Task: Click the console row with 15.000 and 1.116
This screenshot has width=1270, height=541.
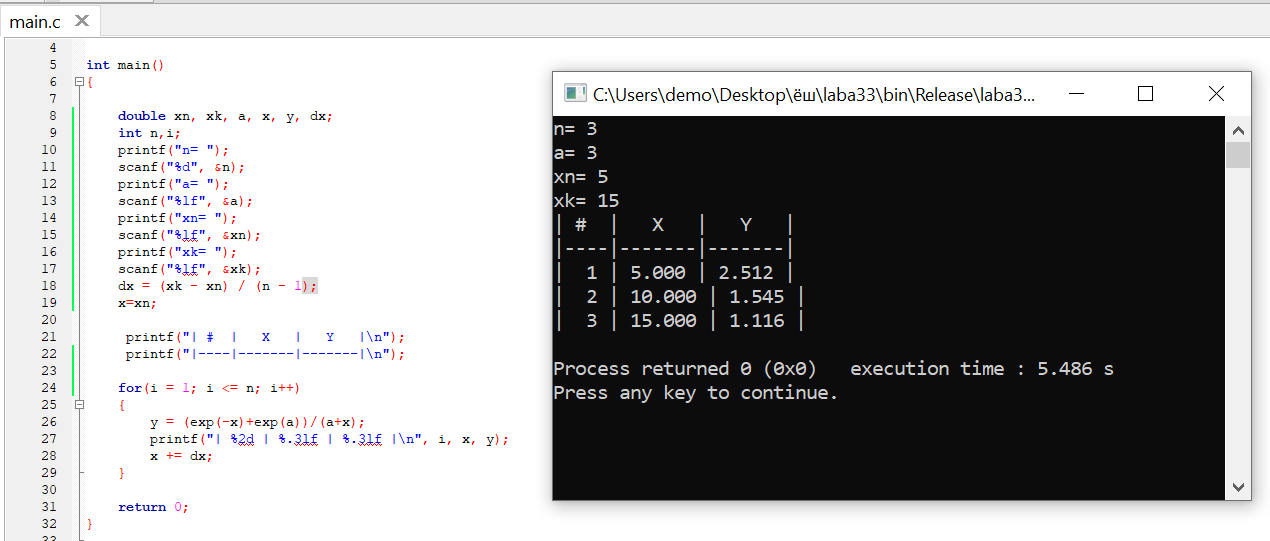Action: [679, 321]
